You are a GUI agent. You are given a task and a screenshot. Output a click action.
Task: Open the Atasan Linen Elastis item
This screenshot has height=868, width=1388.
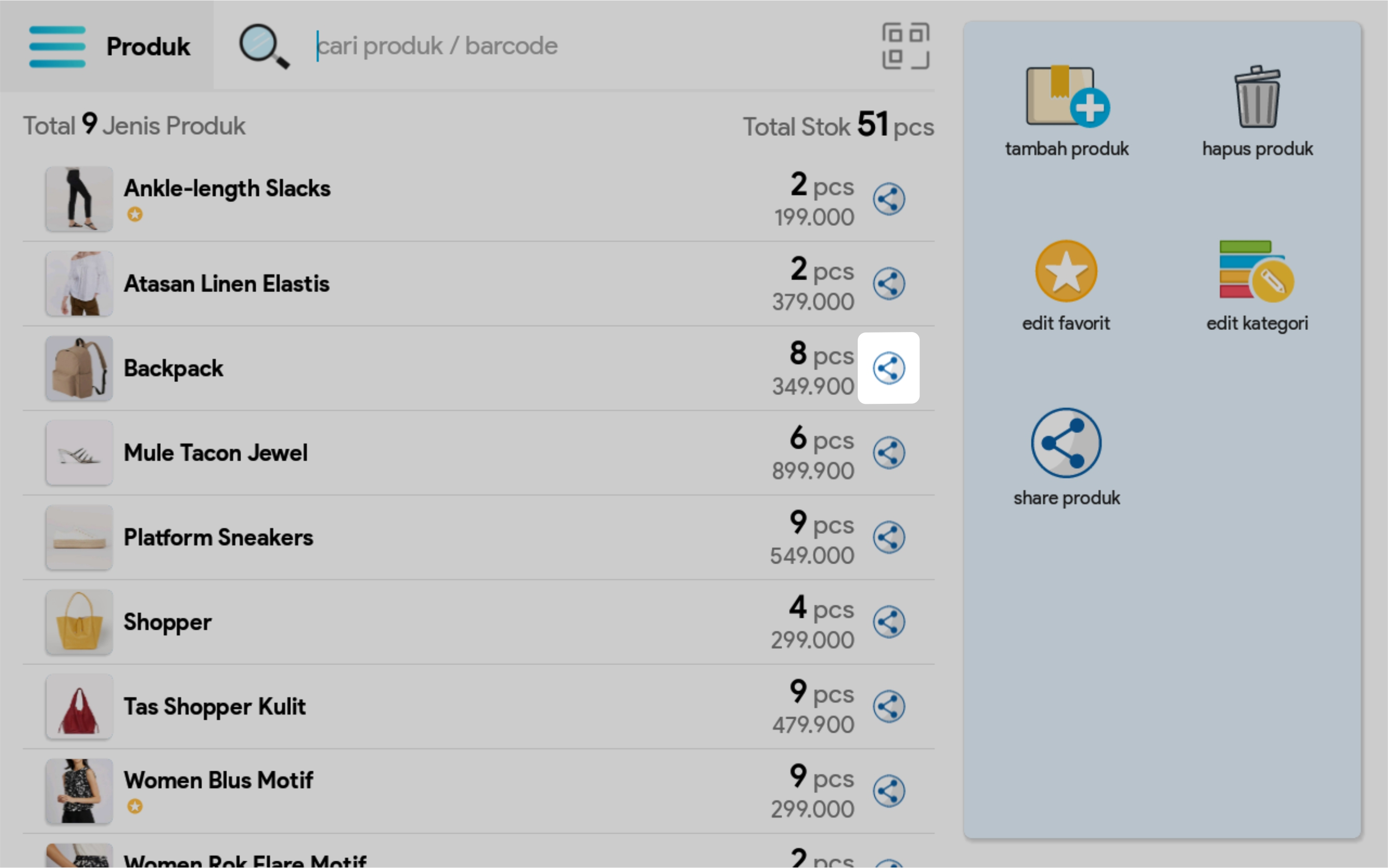[227, 284]
